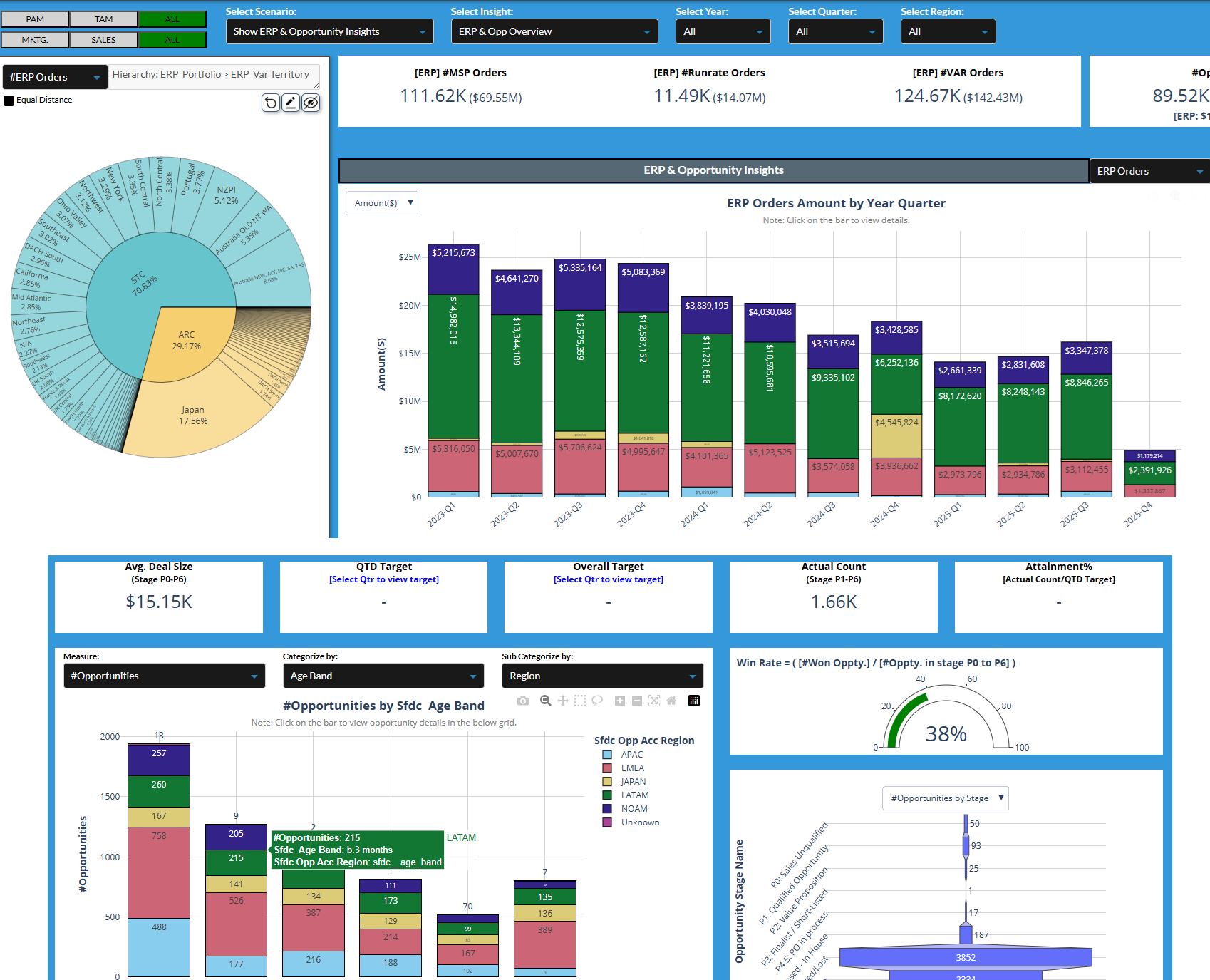Viewport: 1210px width, 980px height.
Task: Select the pan tool on the Age Band chart
Action: [x=563, y=701]
